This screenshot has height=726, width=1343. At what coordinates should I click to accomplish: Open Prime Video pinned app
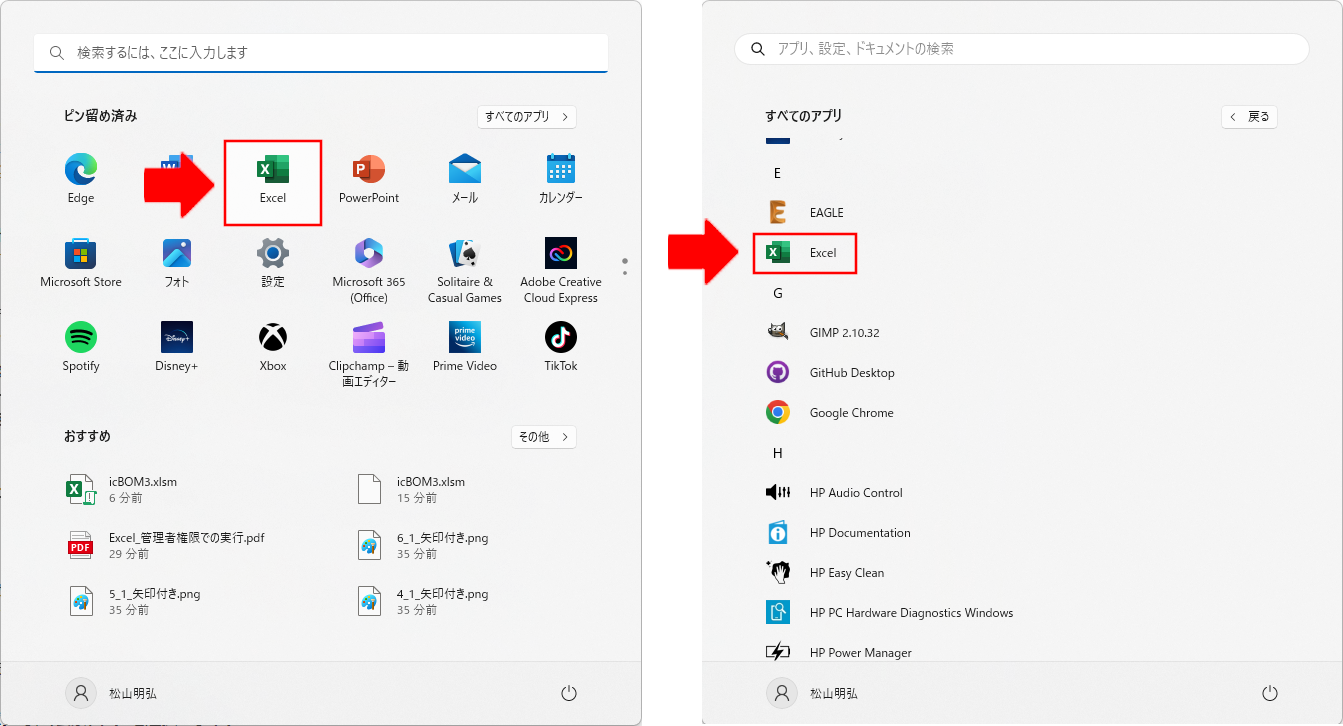point(465,347)
